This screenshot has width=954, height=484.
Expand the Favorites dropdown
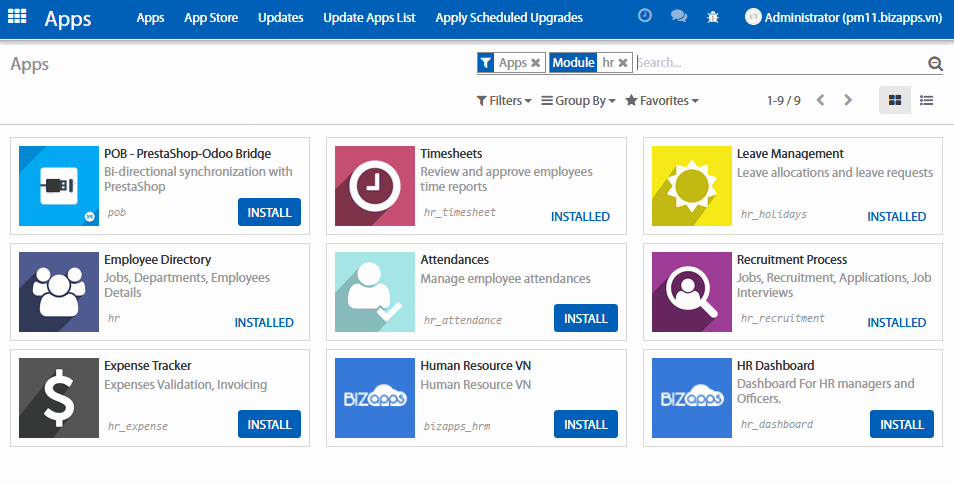[661, 101]
